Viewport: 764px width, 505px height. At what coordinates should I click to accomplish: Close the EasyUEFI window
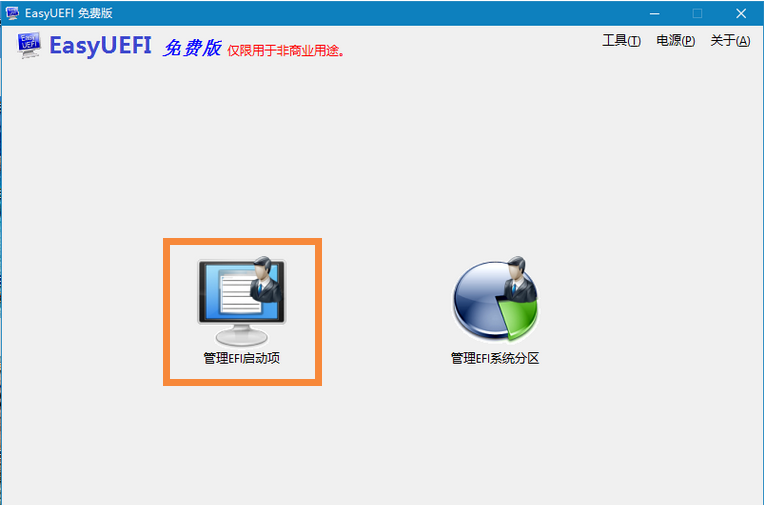741,13
